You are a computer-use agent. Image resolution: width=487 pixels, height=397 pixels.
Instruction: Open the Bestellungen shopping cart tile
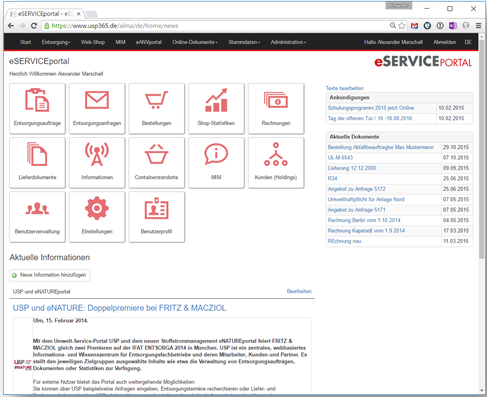pos(157,109)
